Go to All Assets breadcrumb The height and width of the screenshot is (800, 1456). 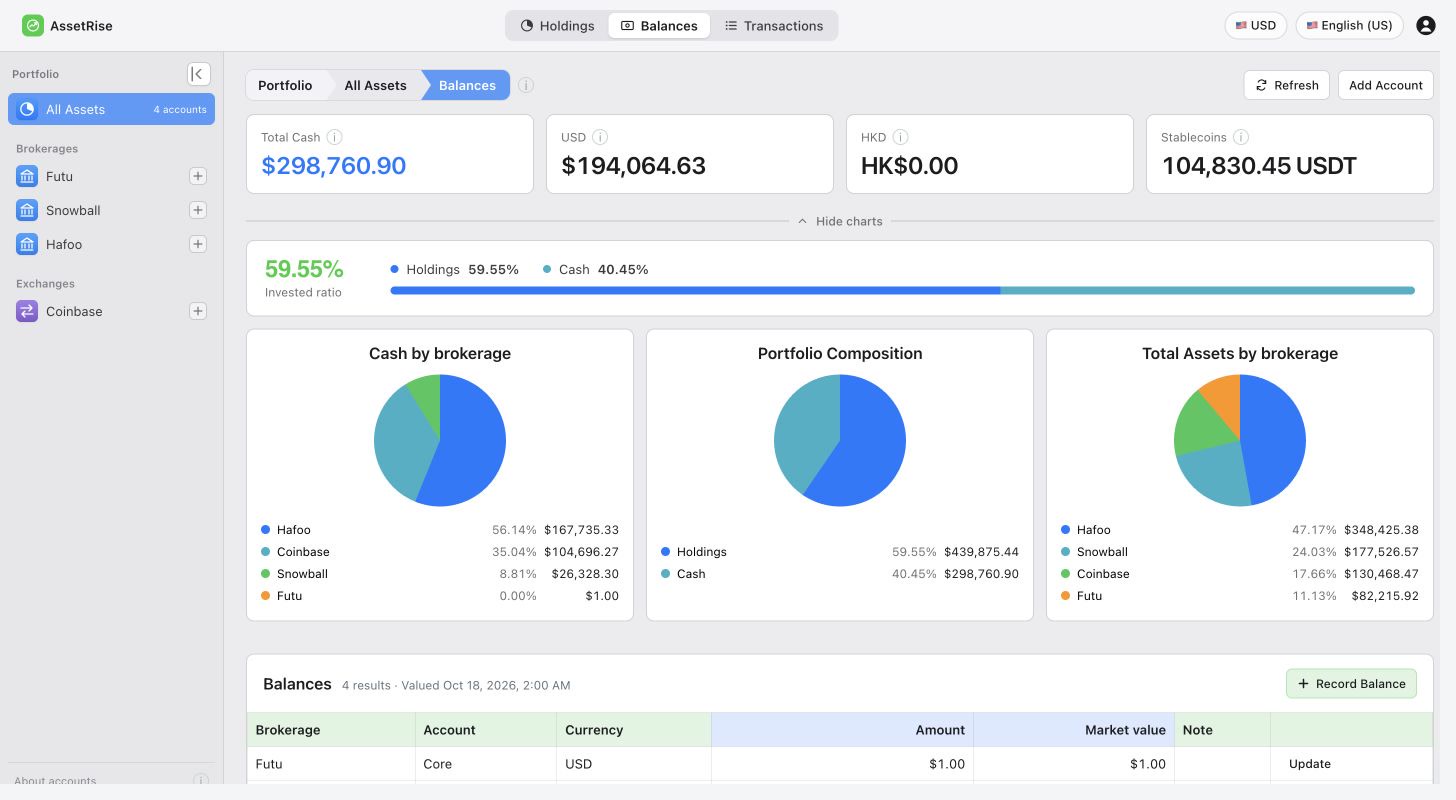point(375,85)
